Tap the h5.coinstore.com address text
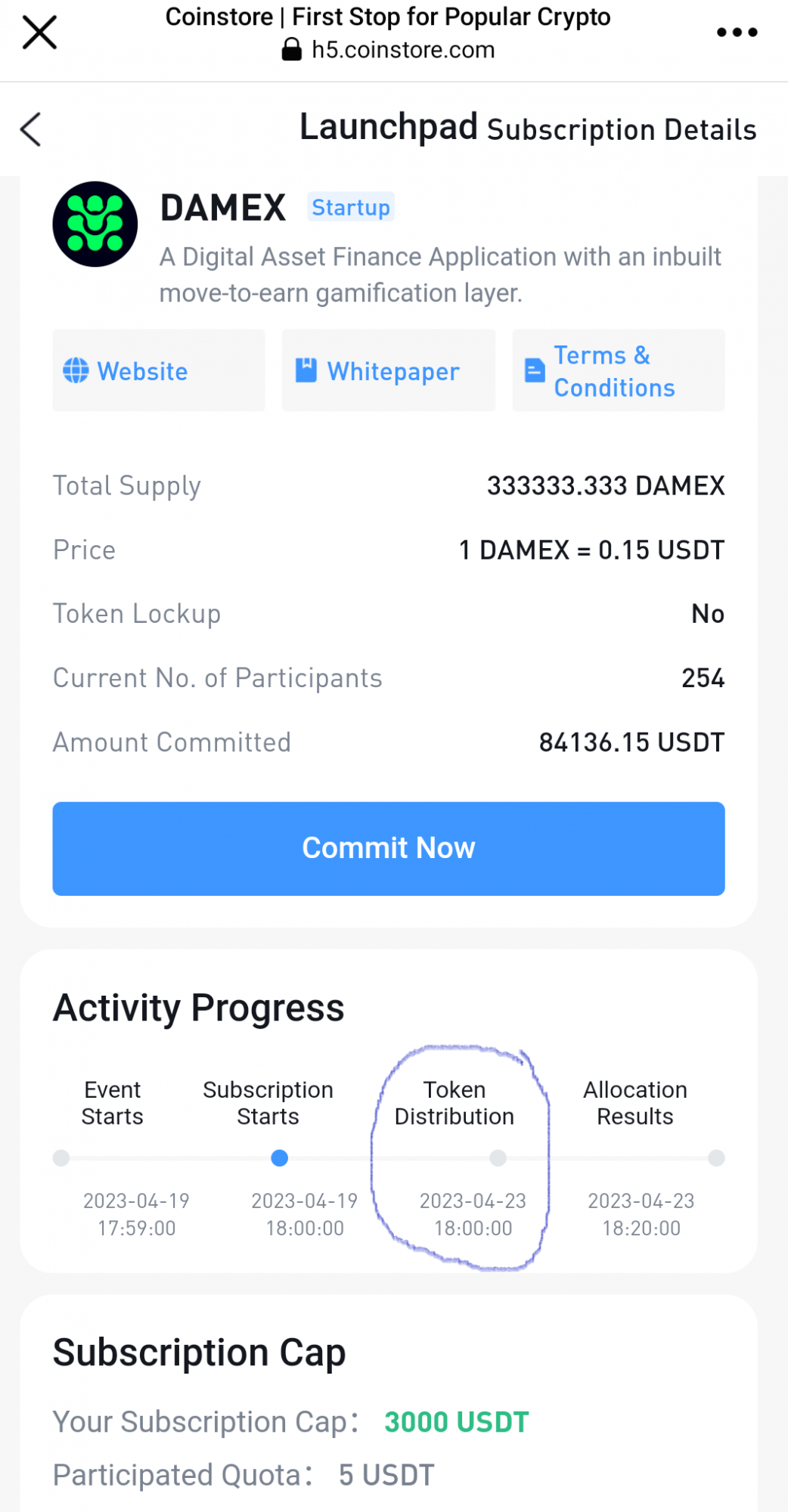This screenshot has height=1512, width=788. [x=403, y=50]
